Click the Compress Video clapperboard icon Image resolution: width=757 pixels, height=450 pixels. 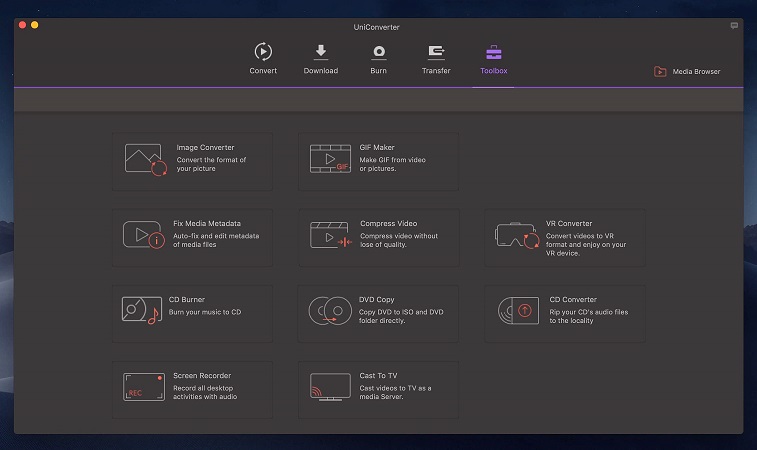(331, 235)
